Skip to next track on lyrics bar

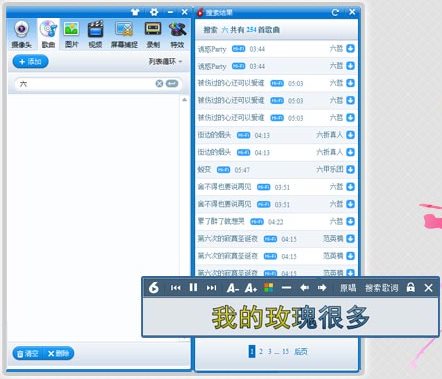point(211,287)
